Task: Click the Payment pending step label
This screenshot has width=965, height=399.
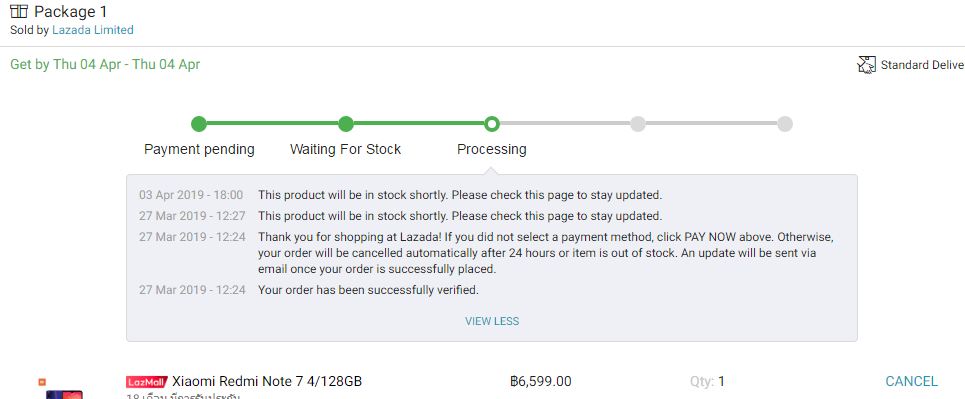Action: point(199,149)
